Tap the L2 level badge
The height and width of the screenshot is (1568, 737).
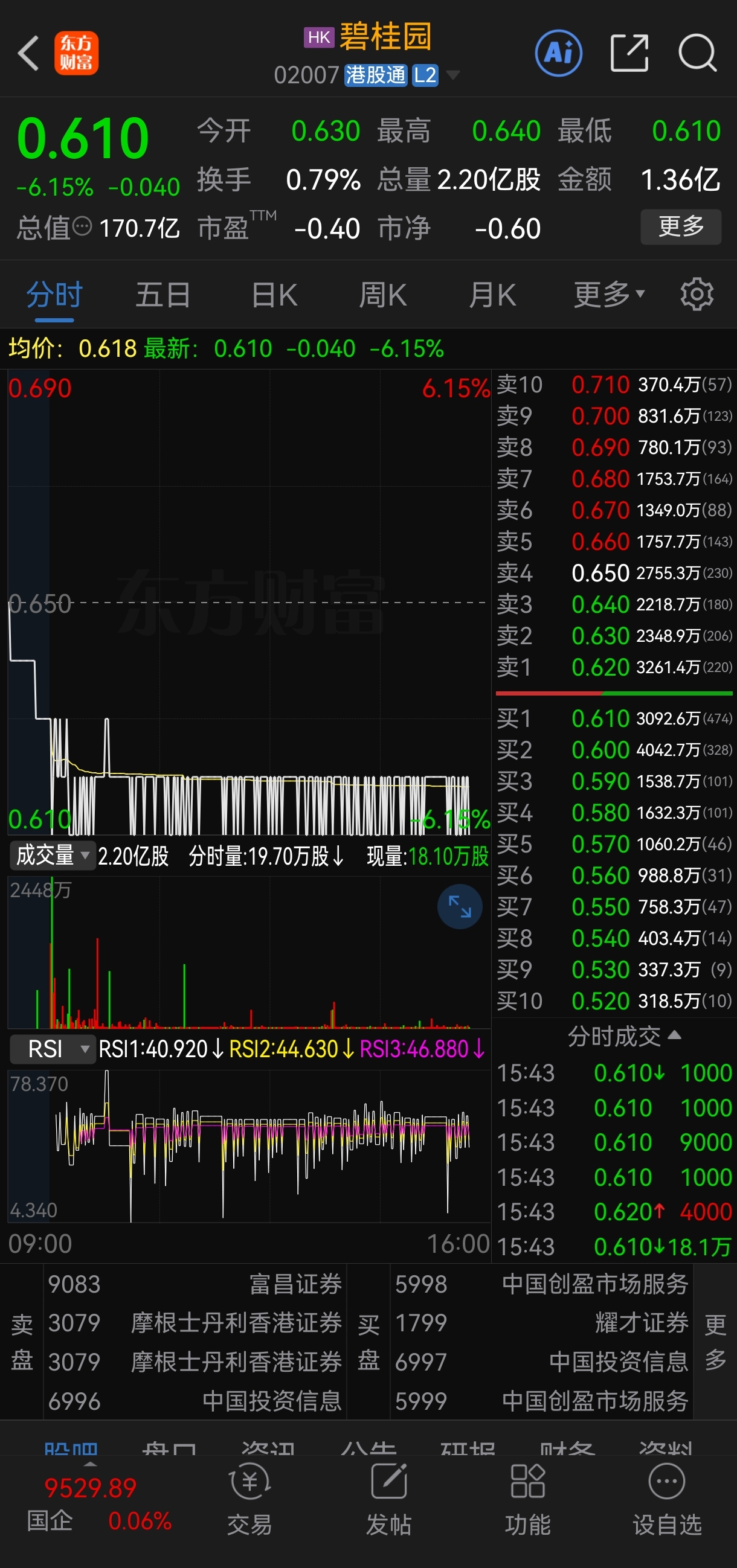pos(425,75)
